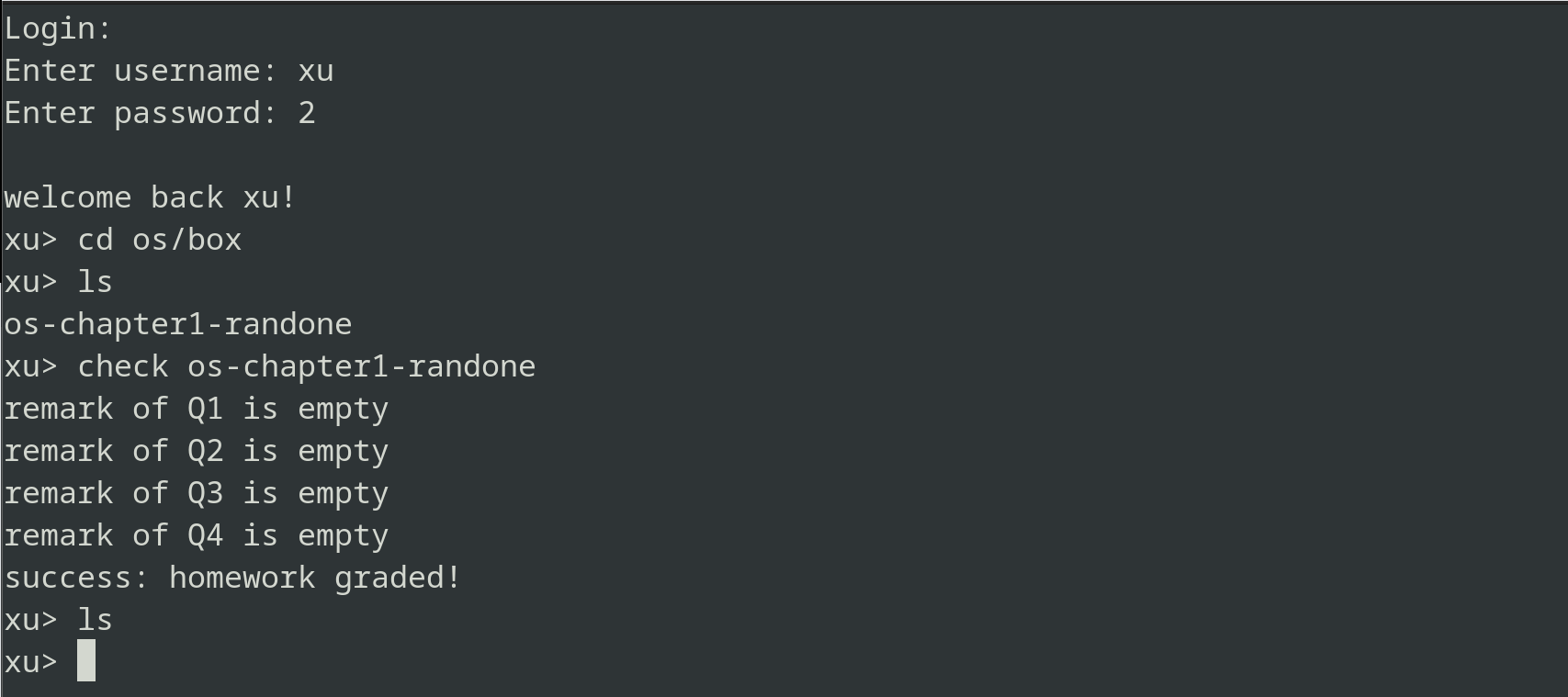
Task: Click the password value '2'
Action: [307, 113]
